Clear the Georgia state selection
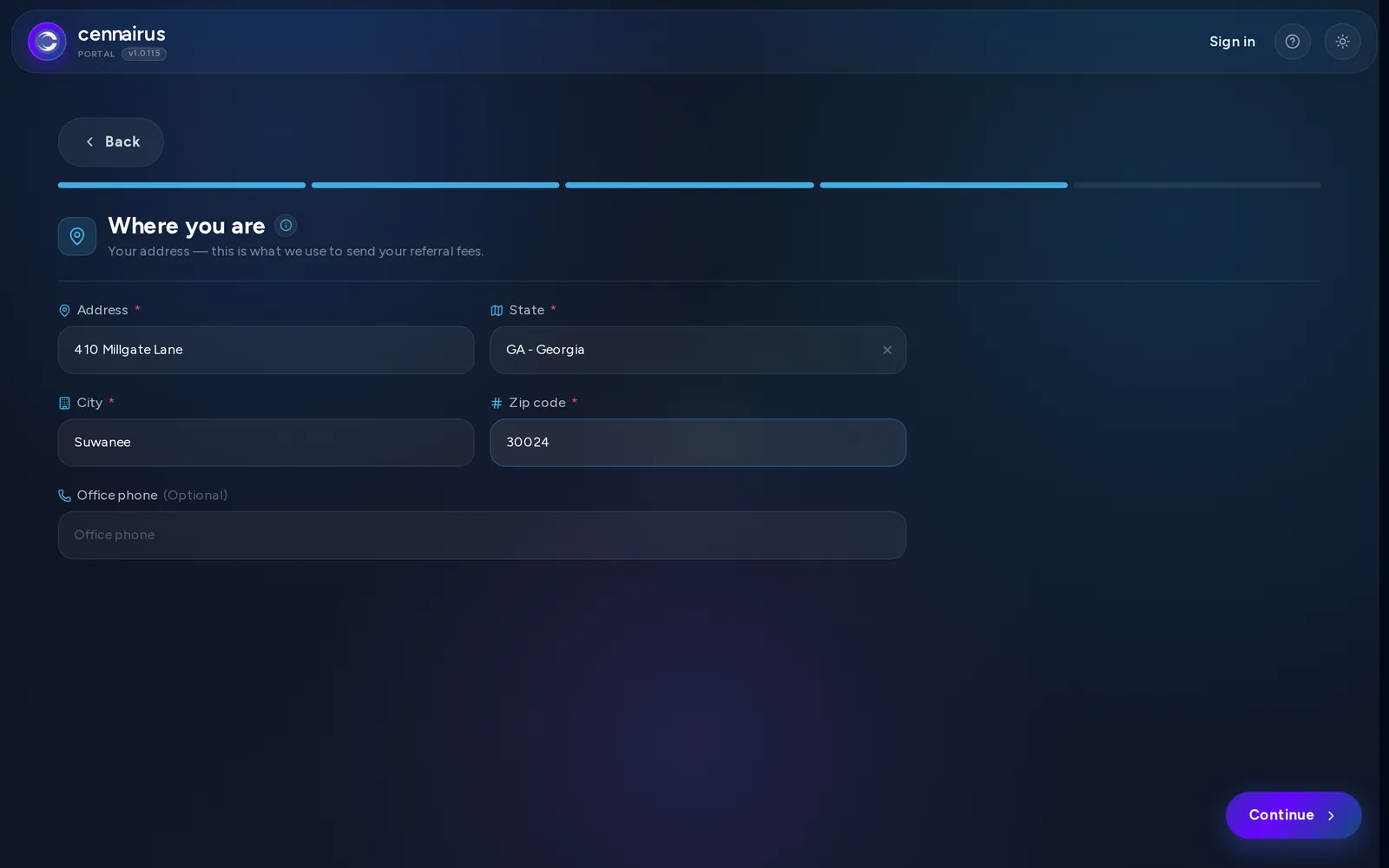This screenshot has height=868, width=1389. 887,350
